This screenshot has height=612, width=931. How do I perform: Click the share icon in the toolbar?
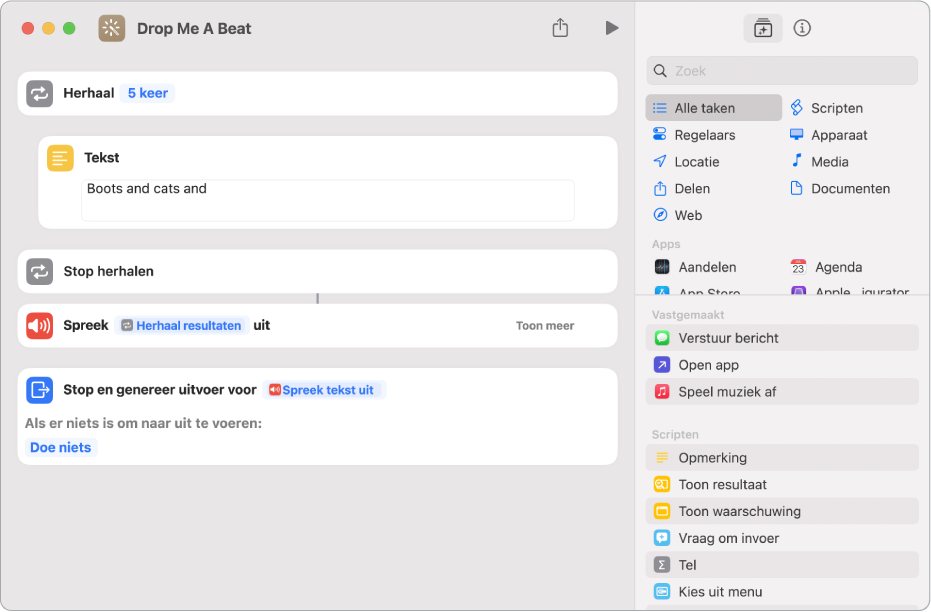point(560,28)
